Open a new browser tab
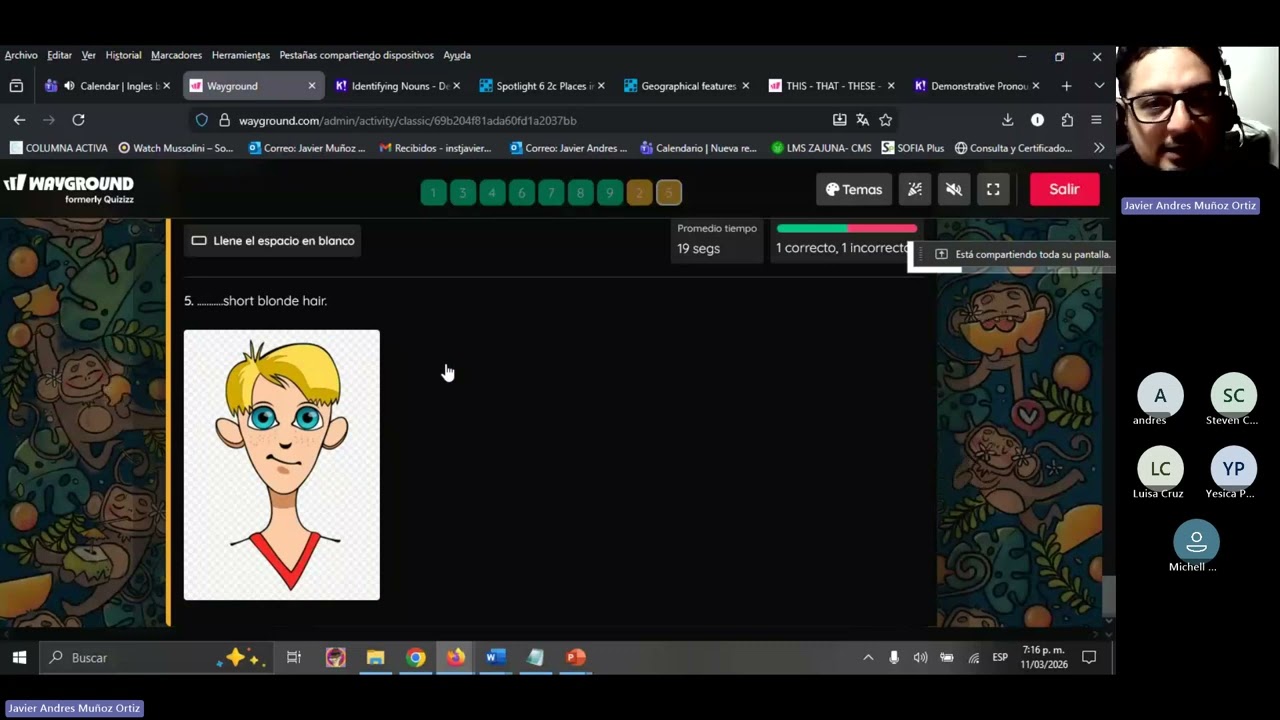 coord(1066,86)
